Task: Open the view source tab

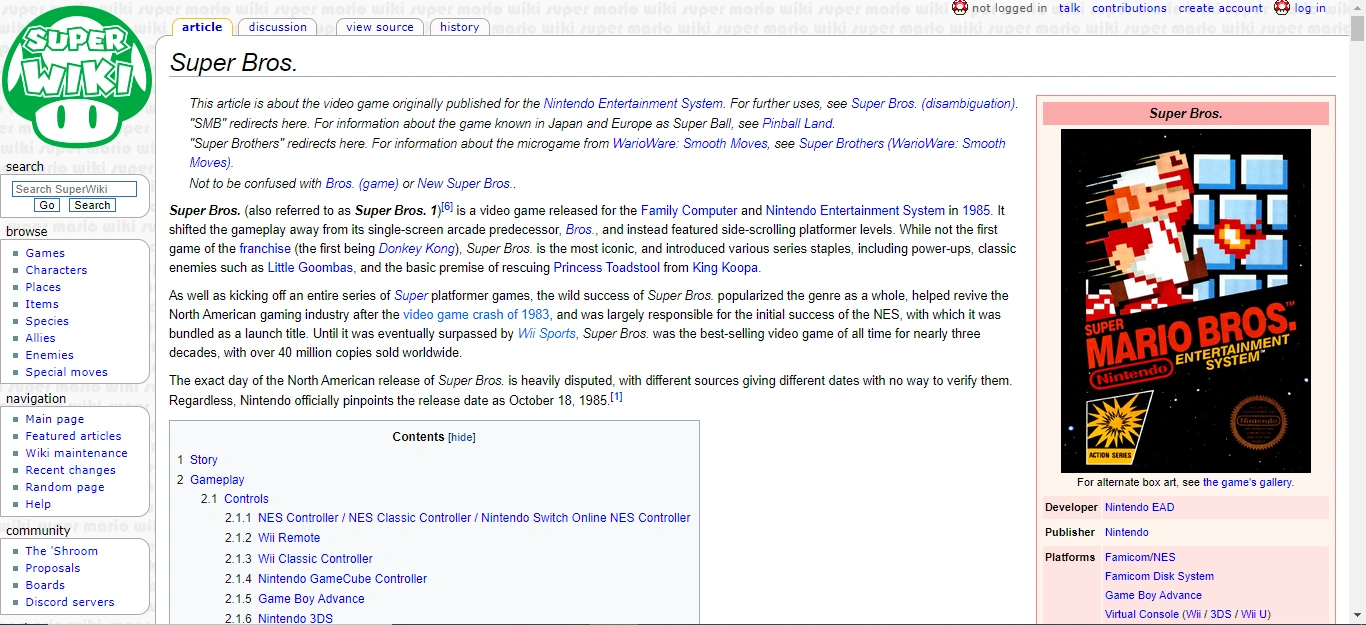Action: coord(380,27)
